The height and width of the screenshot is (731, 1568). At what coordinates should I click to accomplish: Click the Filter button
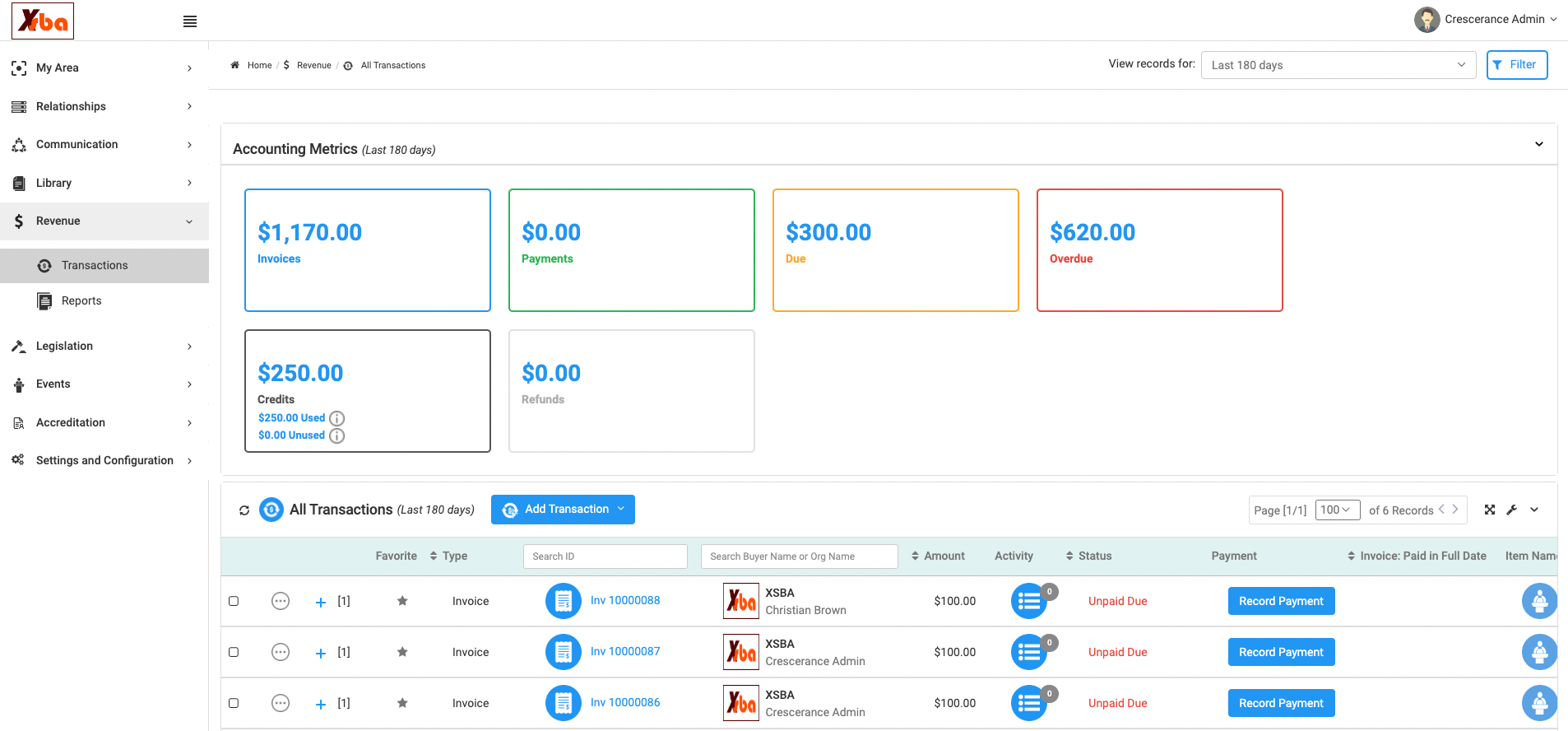(1517, 65)
